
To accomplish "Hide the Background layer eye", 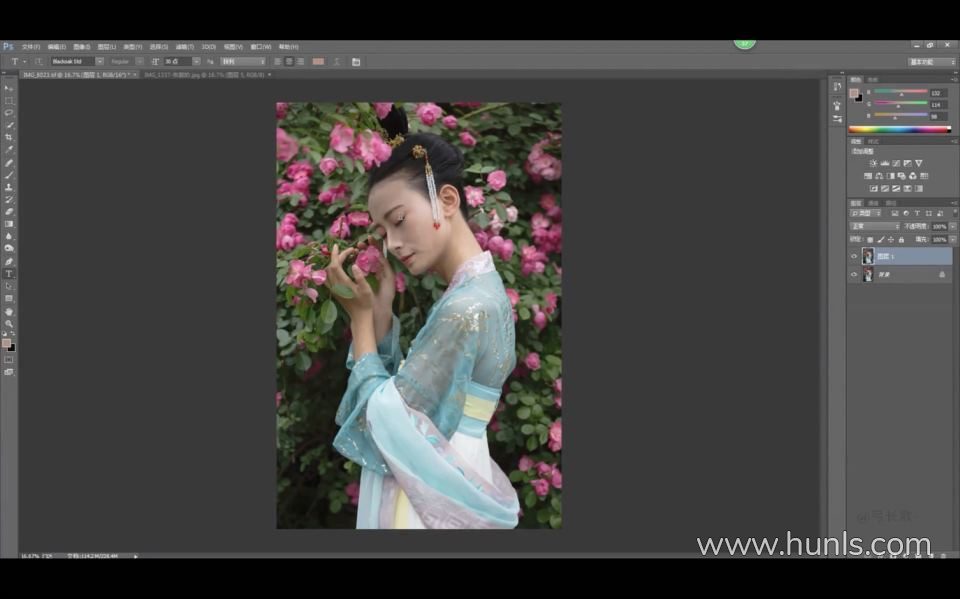I will point(854,275).
